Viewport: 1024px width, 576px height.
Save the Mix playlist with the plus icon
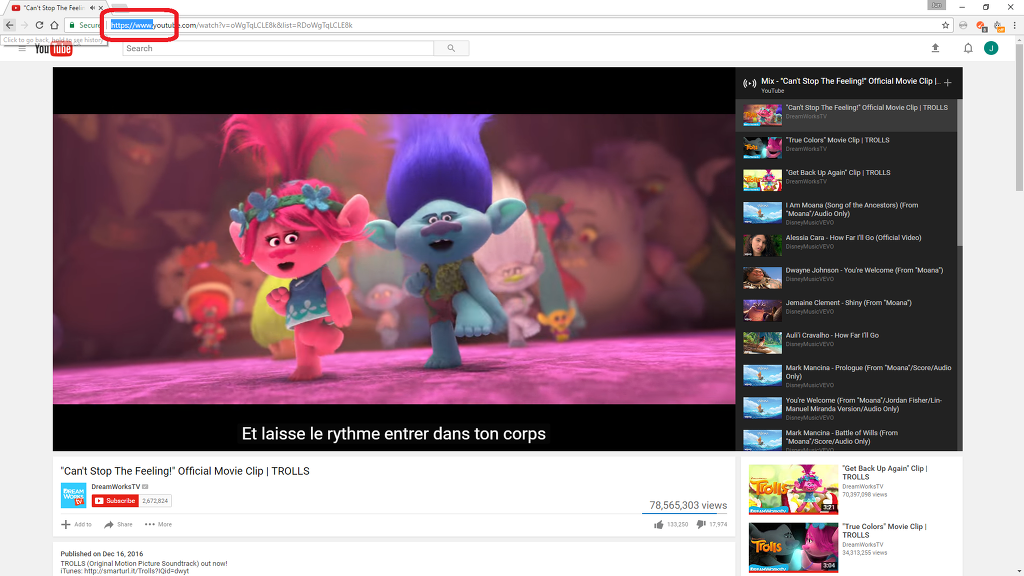[948, 82]
